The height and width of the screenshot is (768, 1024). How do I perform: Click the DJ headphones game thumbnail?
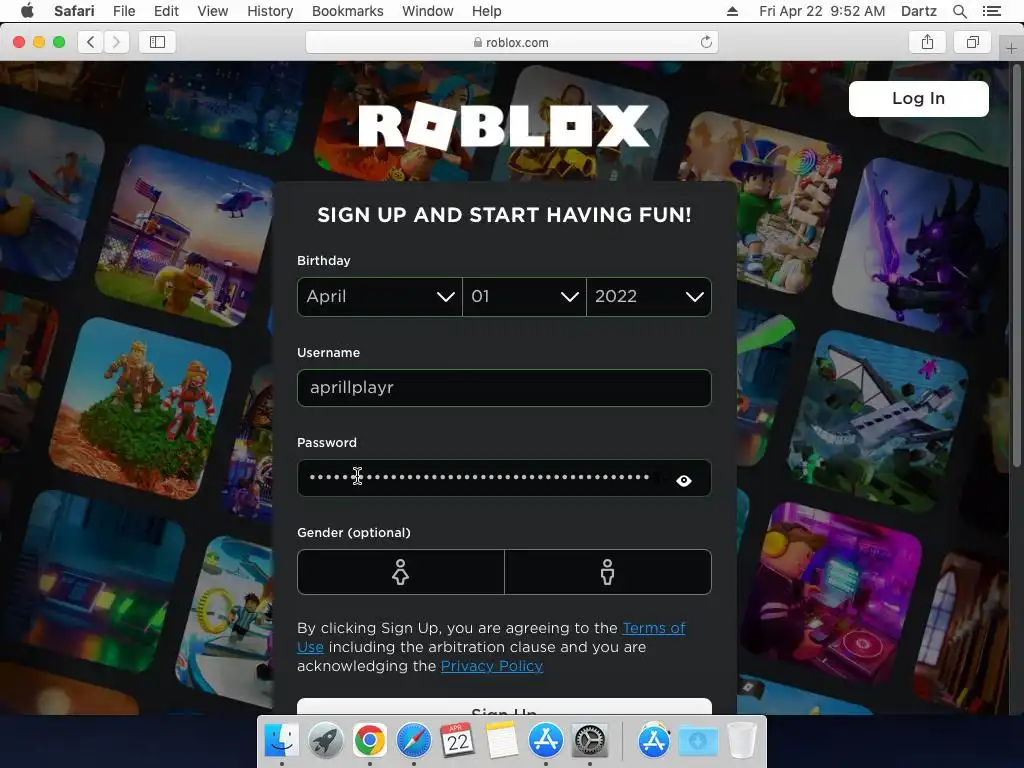833,592
